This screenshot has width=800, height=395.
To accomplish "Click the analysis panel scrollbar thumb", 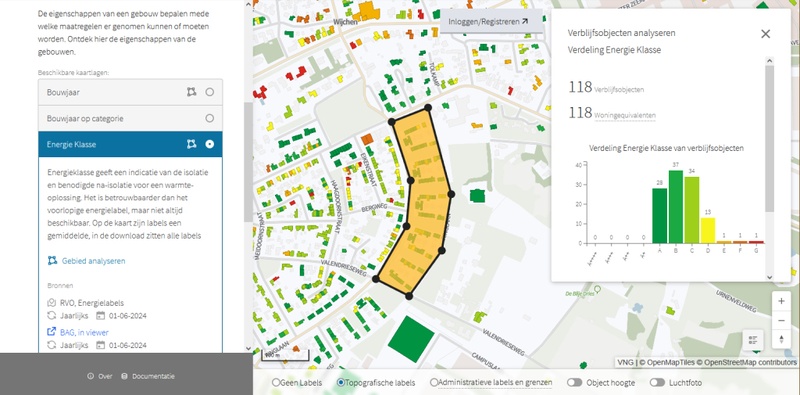I will tap(769, 138).
